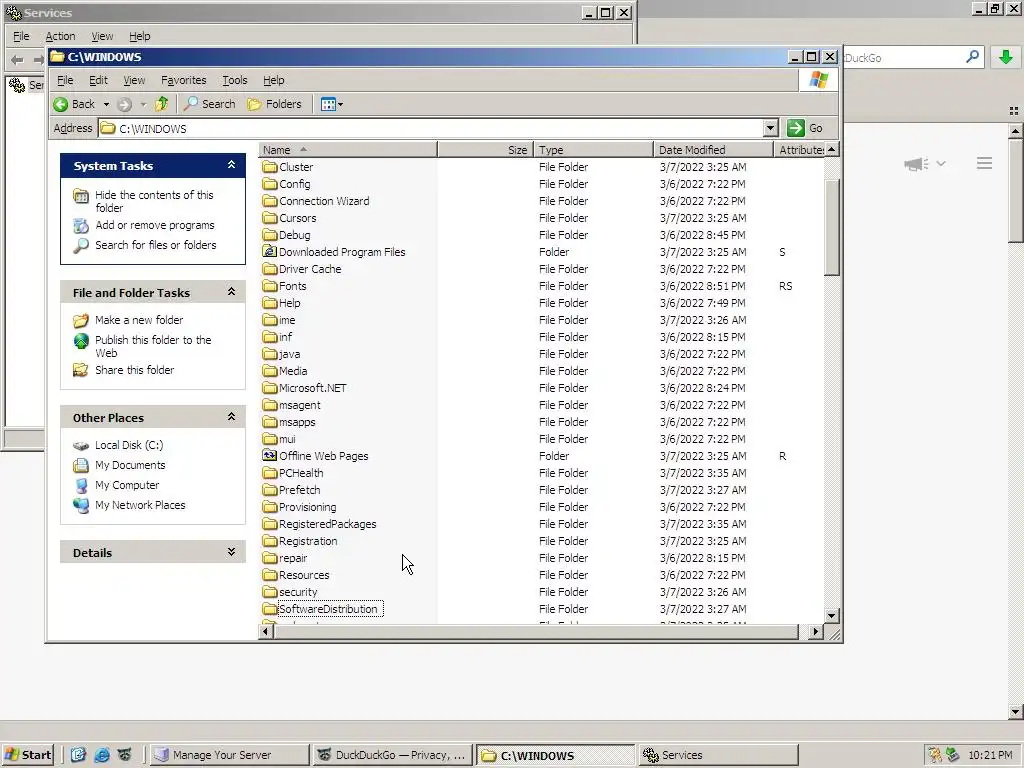Open the Back button history dropdown arrow
Image resolution: width=1024 pixels, height=768 pixels.
coord(106,104)
